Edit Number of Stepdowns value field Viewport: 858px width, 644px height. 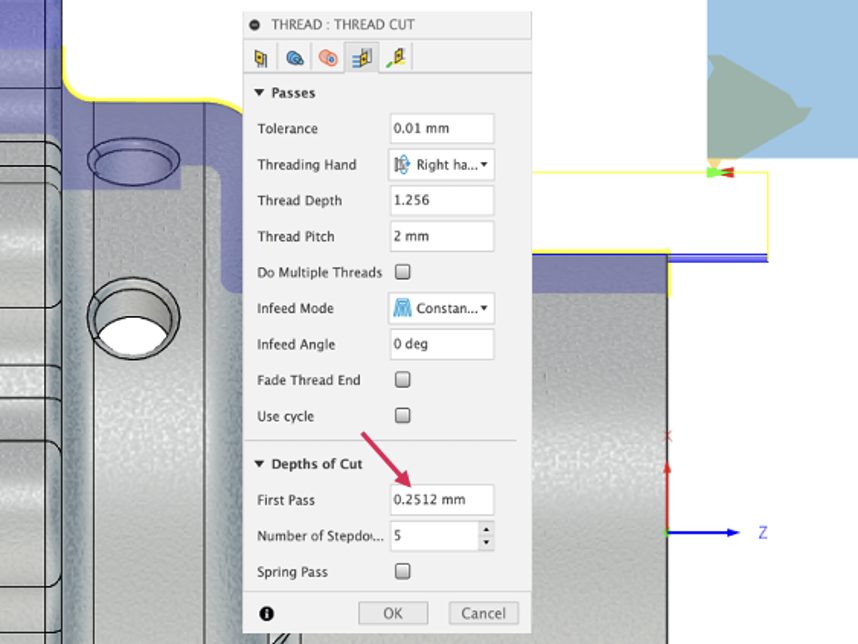434,536
